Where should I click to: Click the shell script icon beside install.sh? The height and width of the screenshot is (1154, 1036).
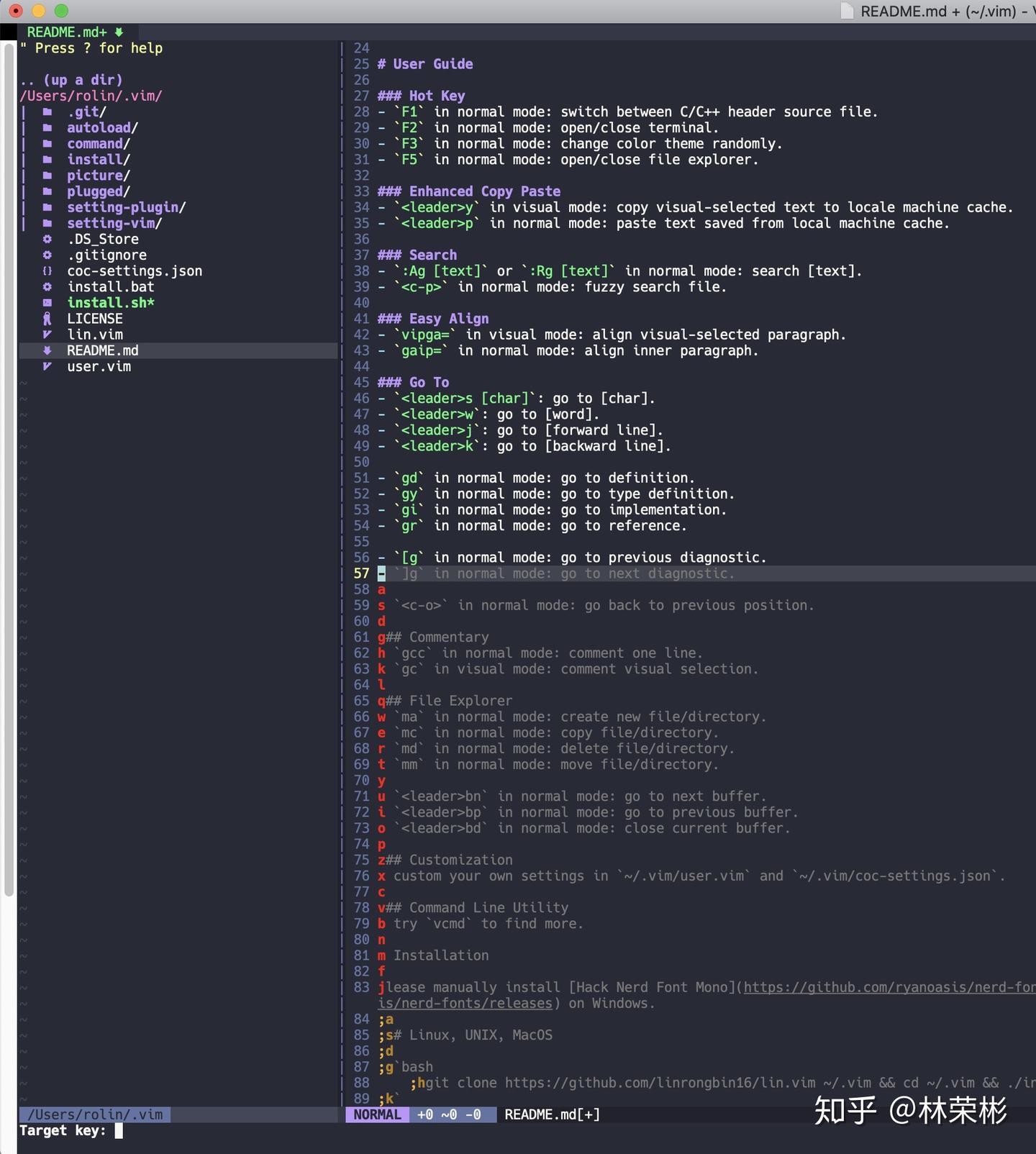pos(47,303)
